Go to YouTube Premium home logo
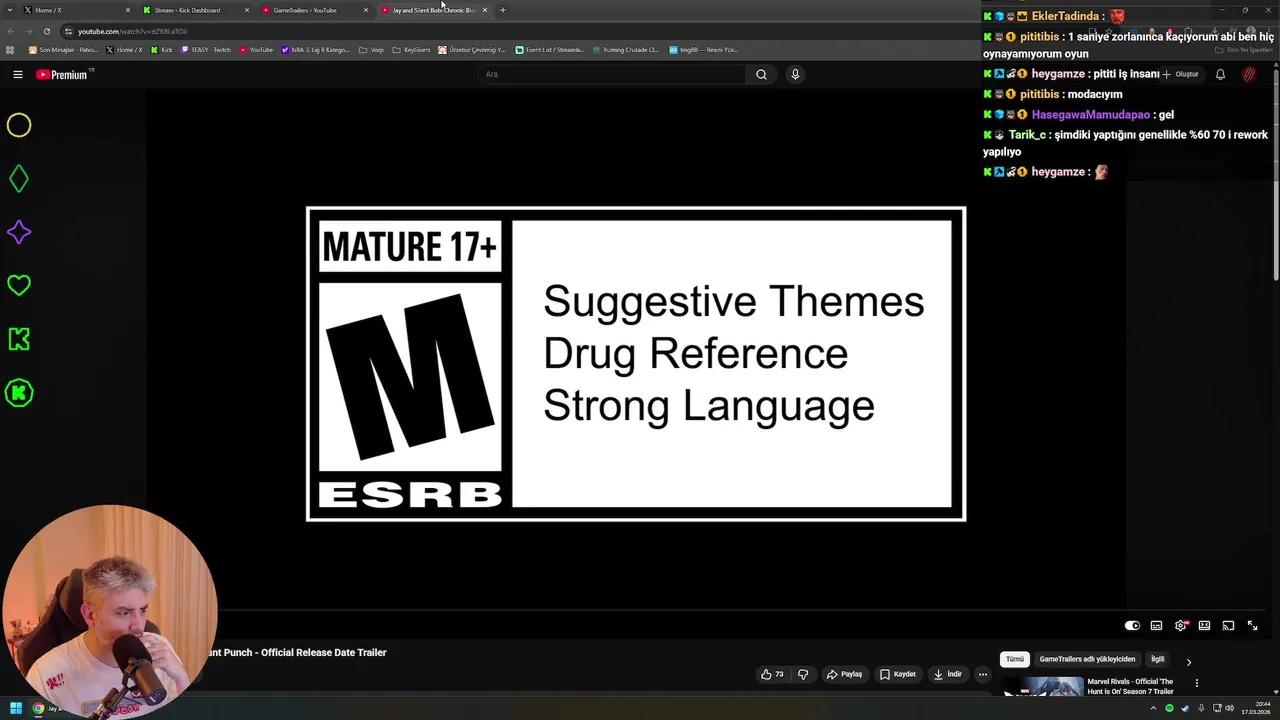The width and height of the screenshot is (1280, 720). (64, 74)
